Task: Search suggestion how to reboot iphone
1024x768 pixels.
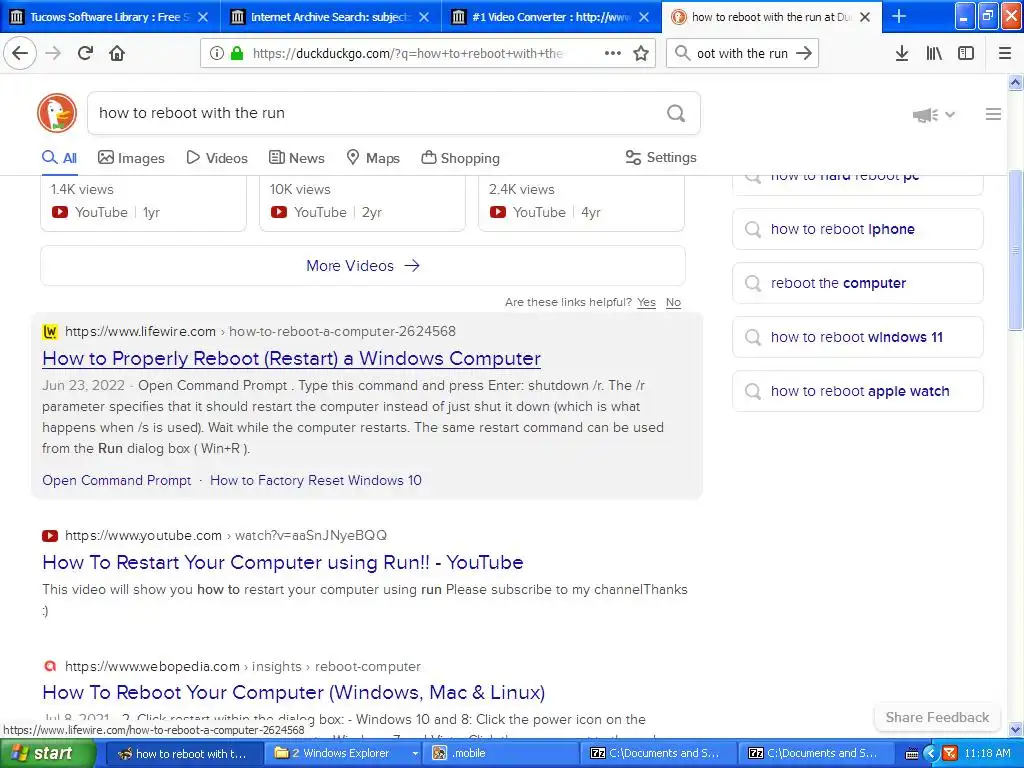Action: coord(857,229)
